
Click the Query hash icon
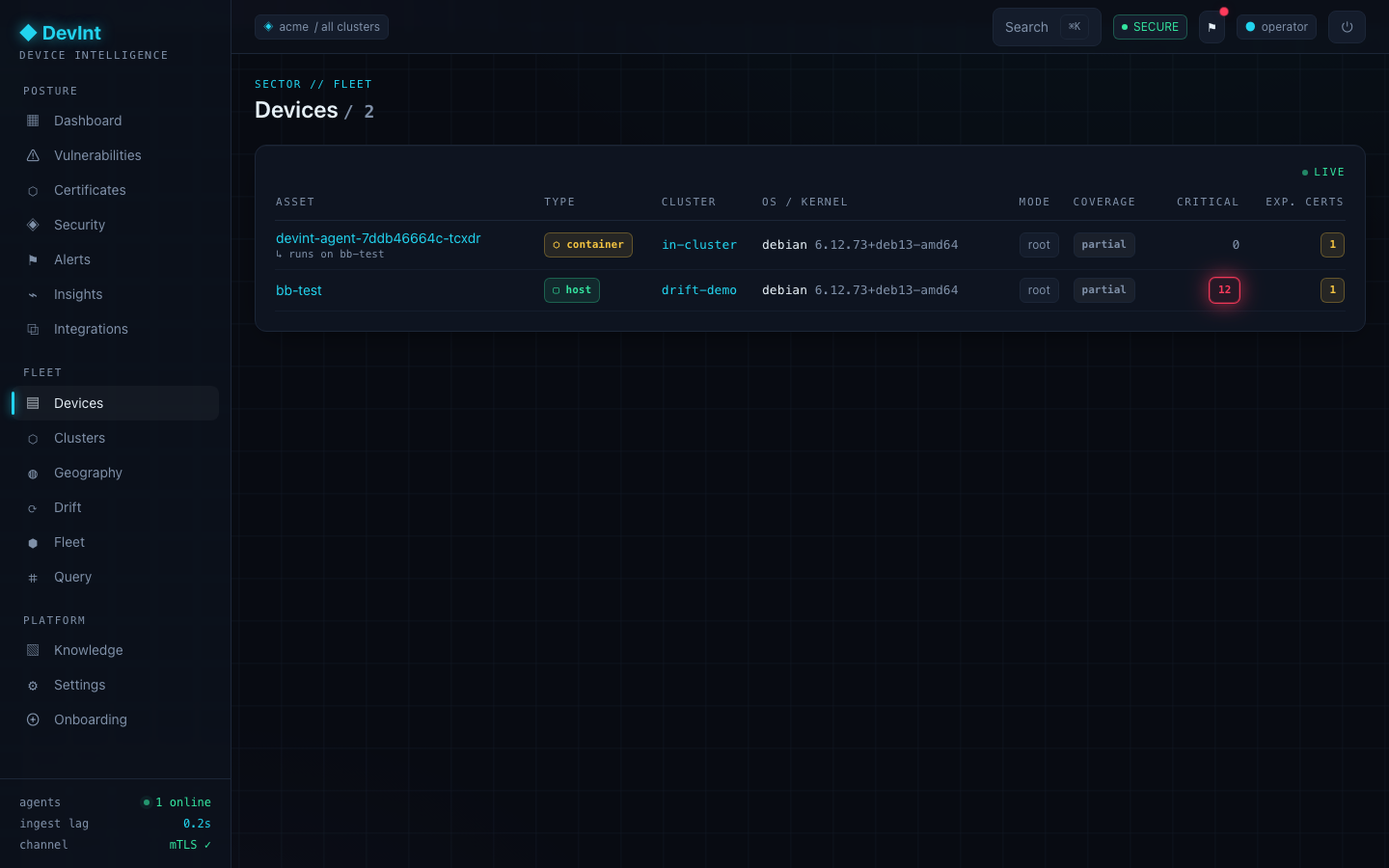(x=33, y=578)
